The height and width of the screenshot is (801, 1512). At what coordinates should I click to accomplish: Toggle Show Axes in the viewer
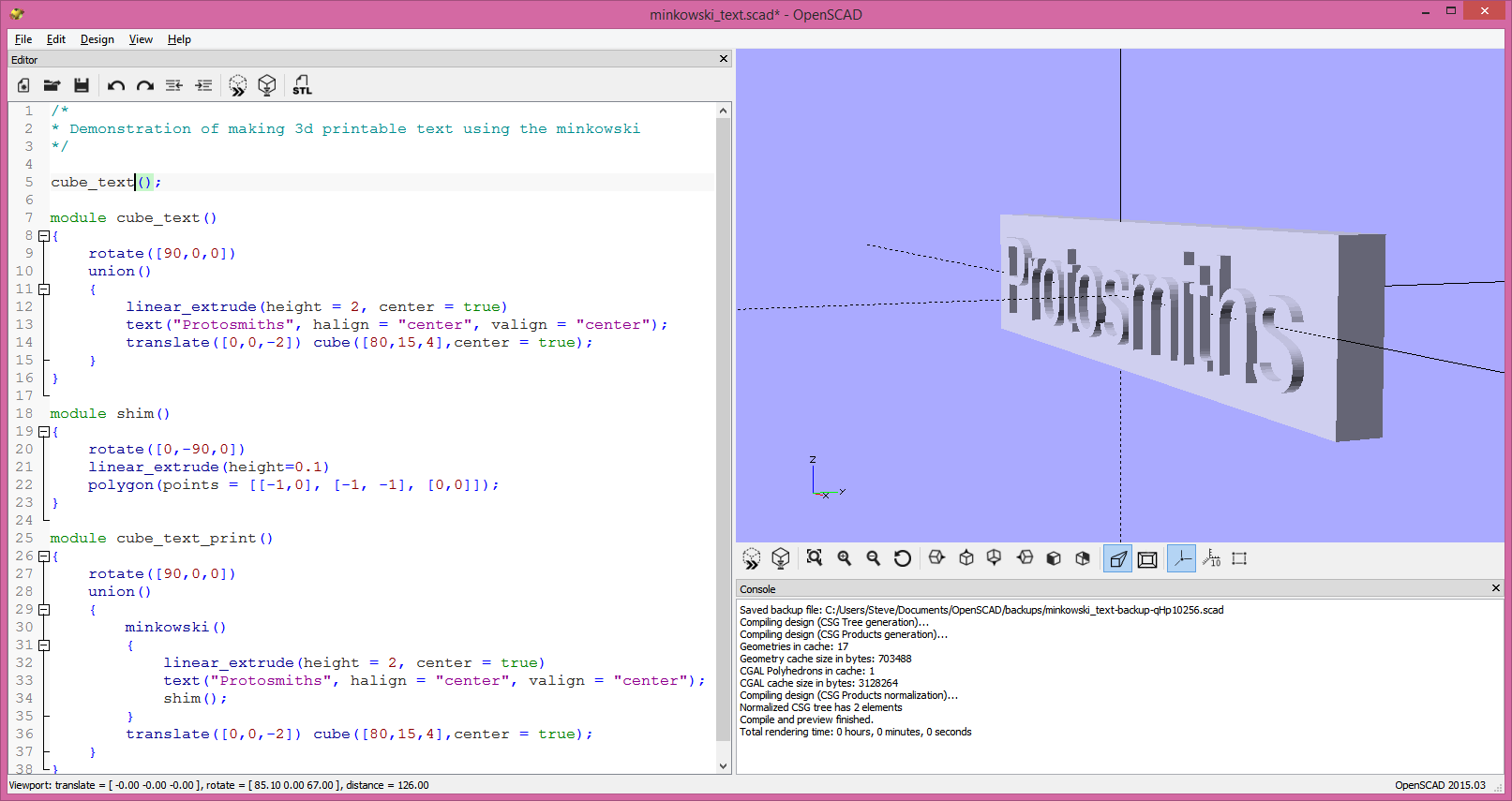pyautogui.click(x=1181, y=559)
